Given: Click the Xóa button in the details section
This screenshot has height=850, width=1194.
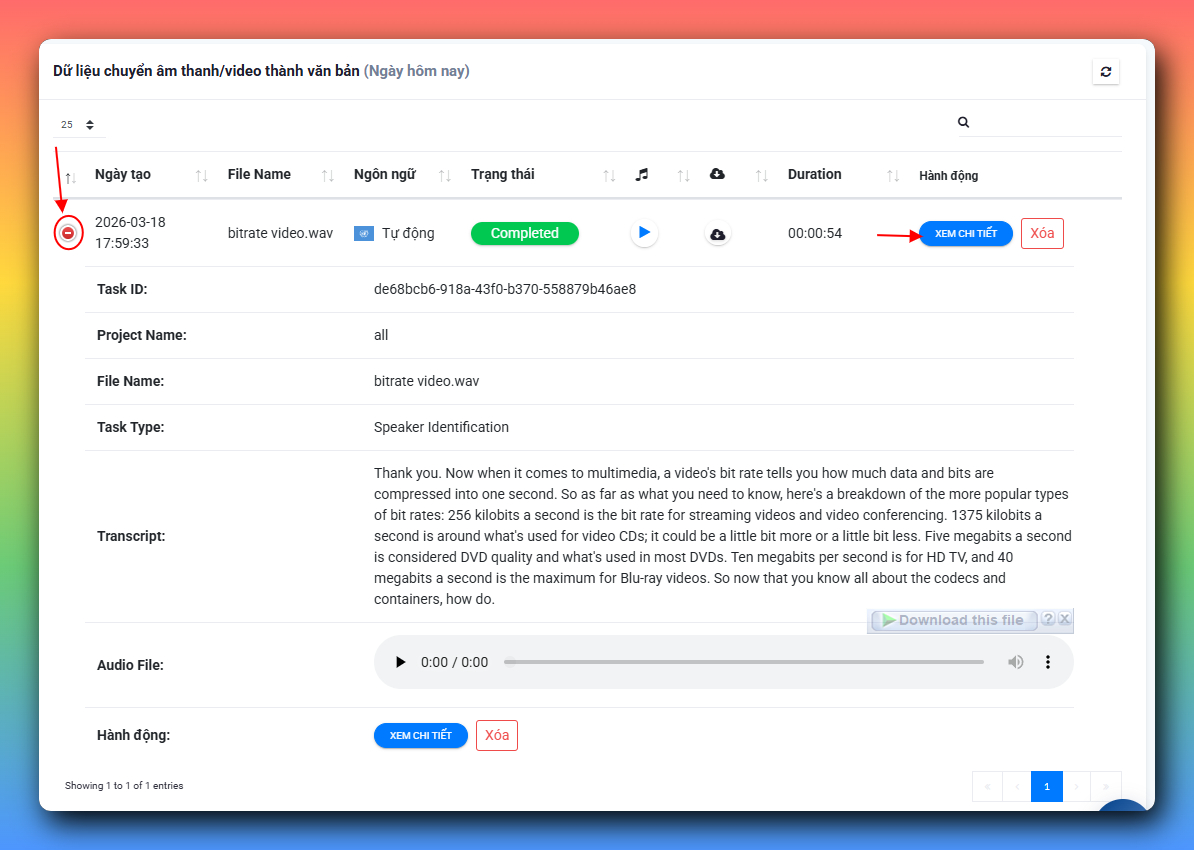Looking at the screenshot, I should pyautogui.click(x=497, y=735).
